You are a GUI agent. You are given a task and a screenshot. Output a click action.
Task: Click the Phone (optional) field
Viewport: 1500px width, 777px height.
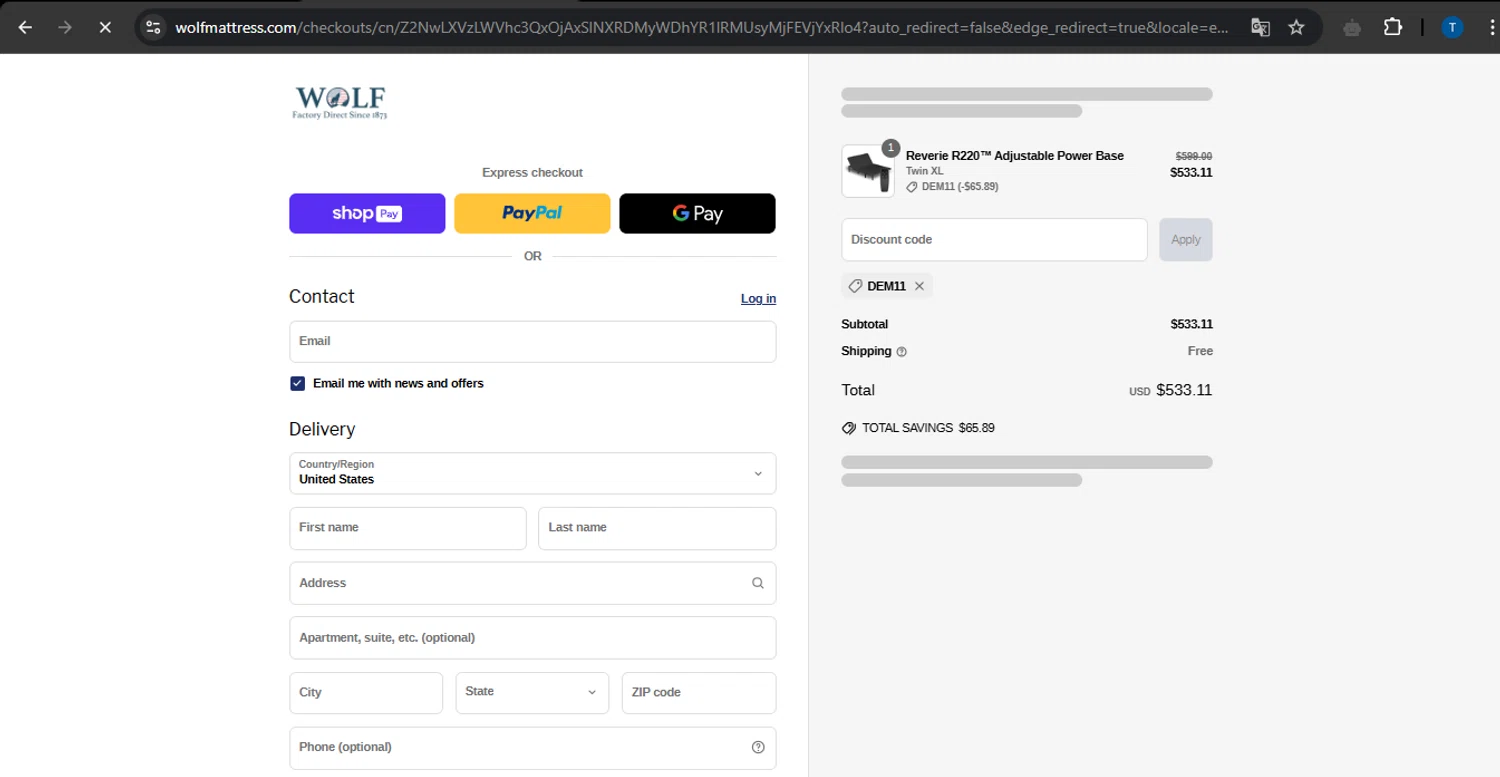click(533, 747)
